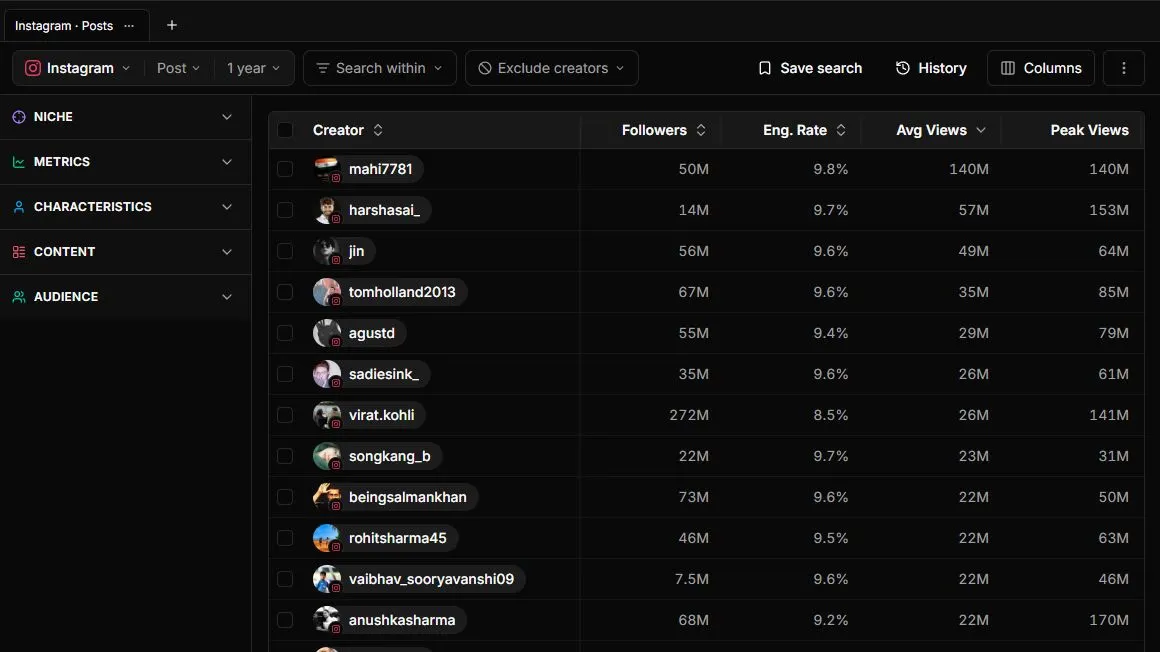Open the 1 year timeframe dropdown
Screen dimensions: 1160x652
click(254, 68)
